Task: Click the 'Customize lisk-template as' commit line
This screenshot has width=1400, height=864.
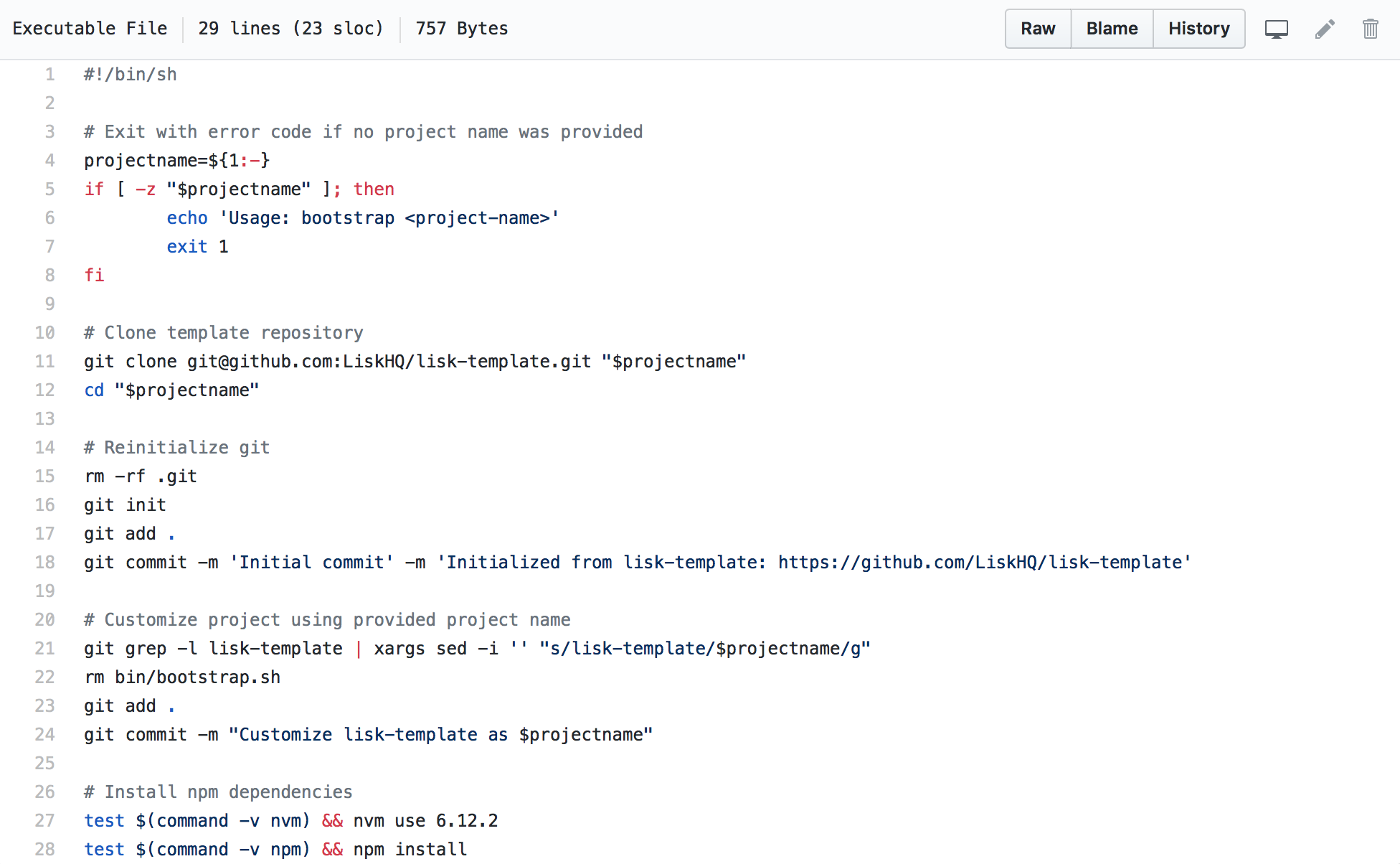Action: pyautogui.click(x=368, y=735)
